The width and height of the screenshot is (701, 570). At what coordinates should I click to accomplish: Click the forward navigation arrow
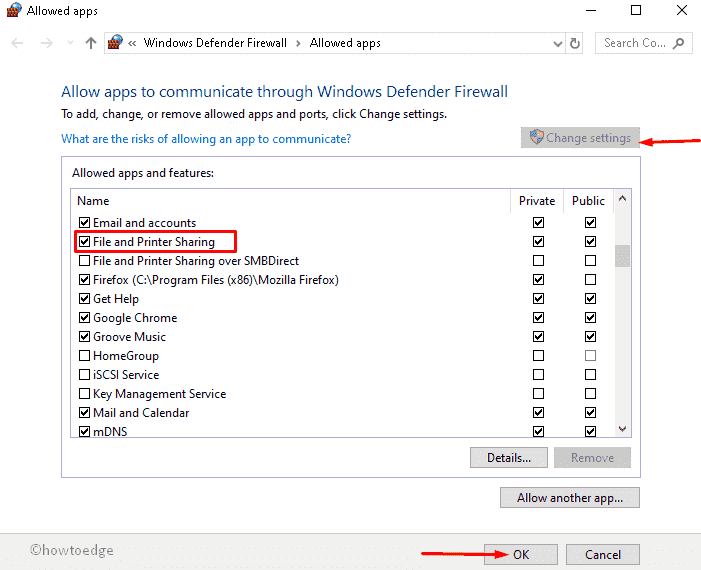coord(45,43)
